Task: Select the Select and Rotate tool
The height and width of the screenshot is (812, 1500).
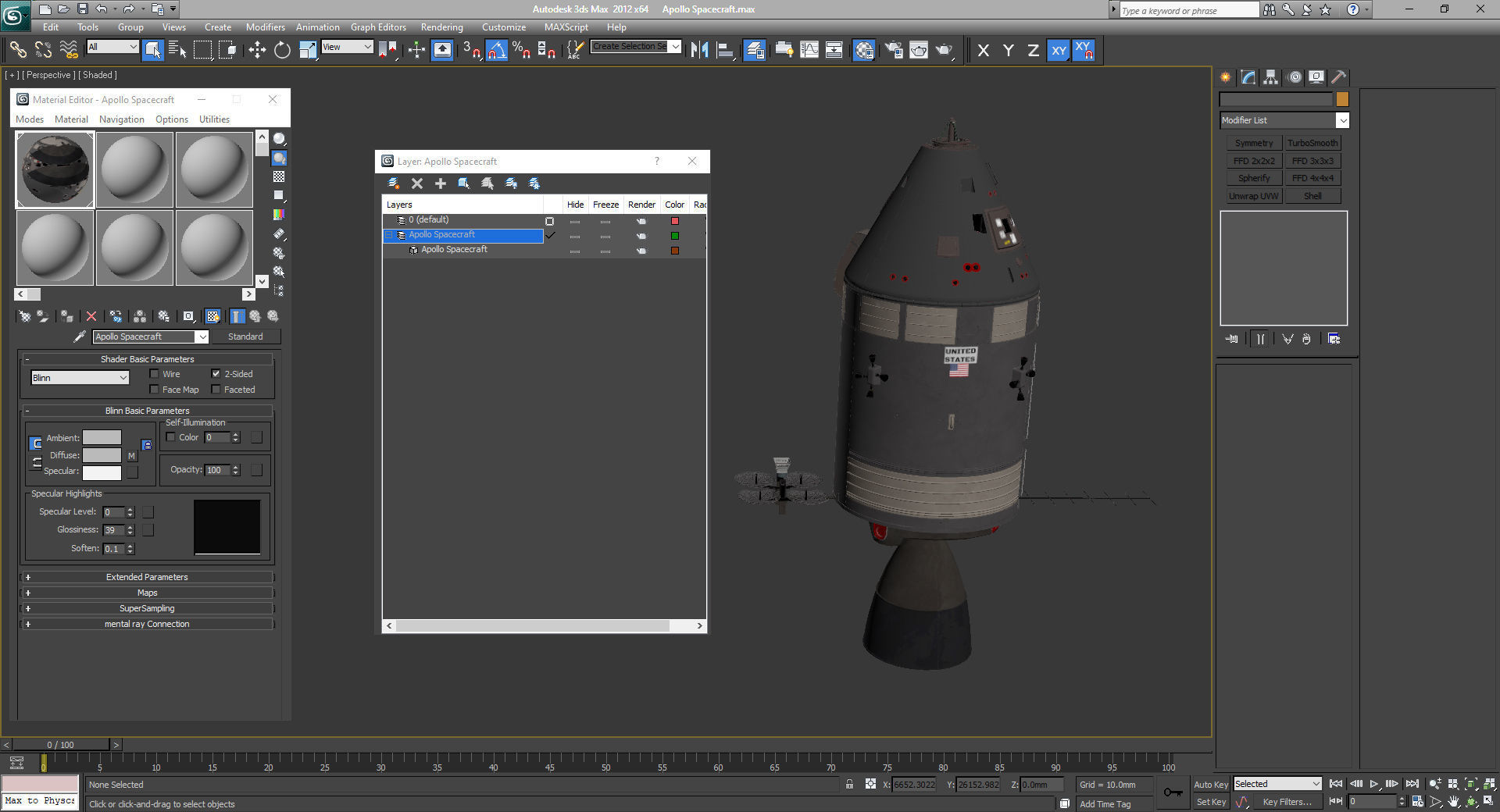Action: 282,50
